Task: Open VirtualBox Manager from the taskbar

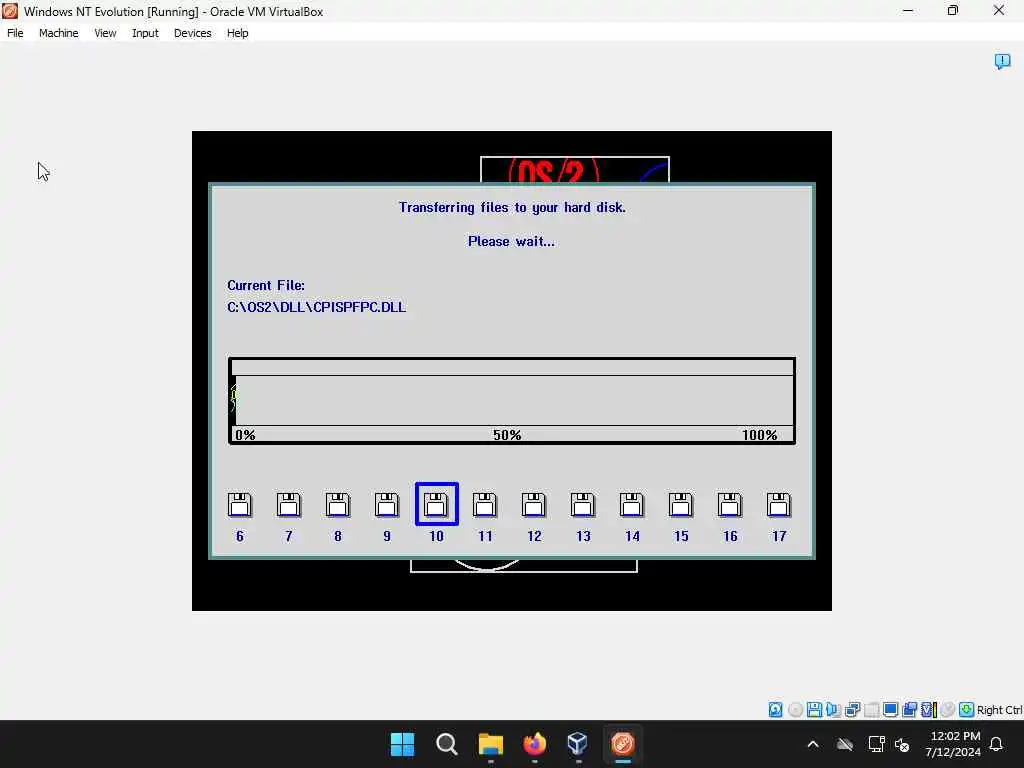Action: [578, 744]
